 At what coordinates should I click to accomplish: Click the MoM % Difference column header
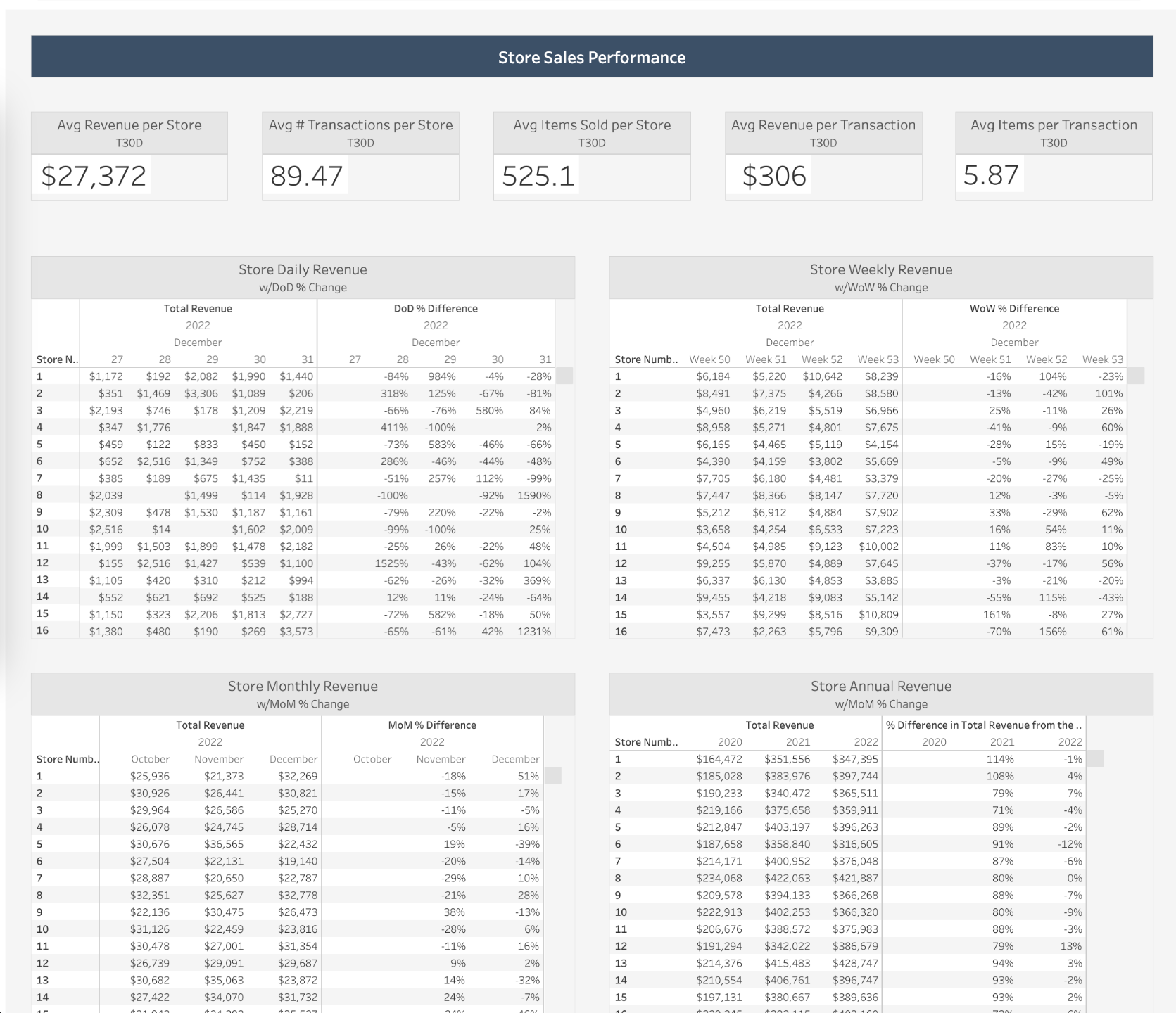click(x=431, y=725)
